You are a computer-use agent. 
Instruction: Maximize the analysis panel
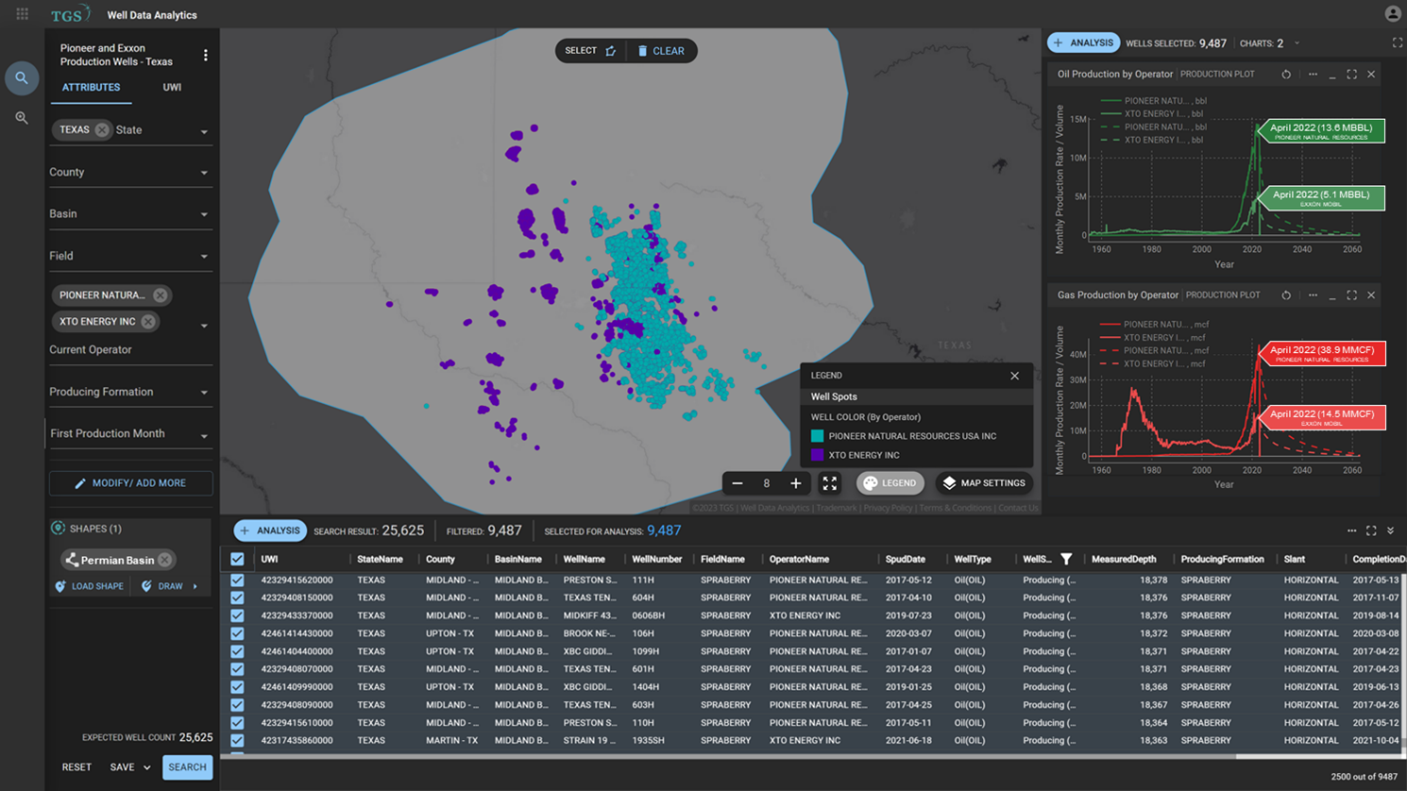[x=1397, y=43]
